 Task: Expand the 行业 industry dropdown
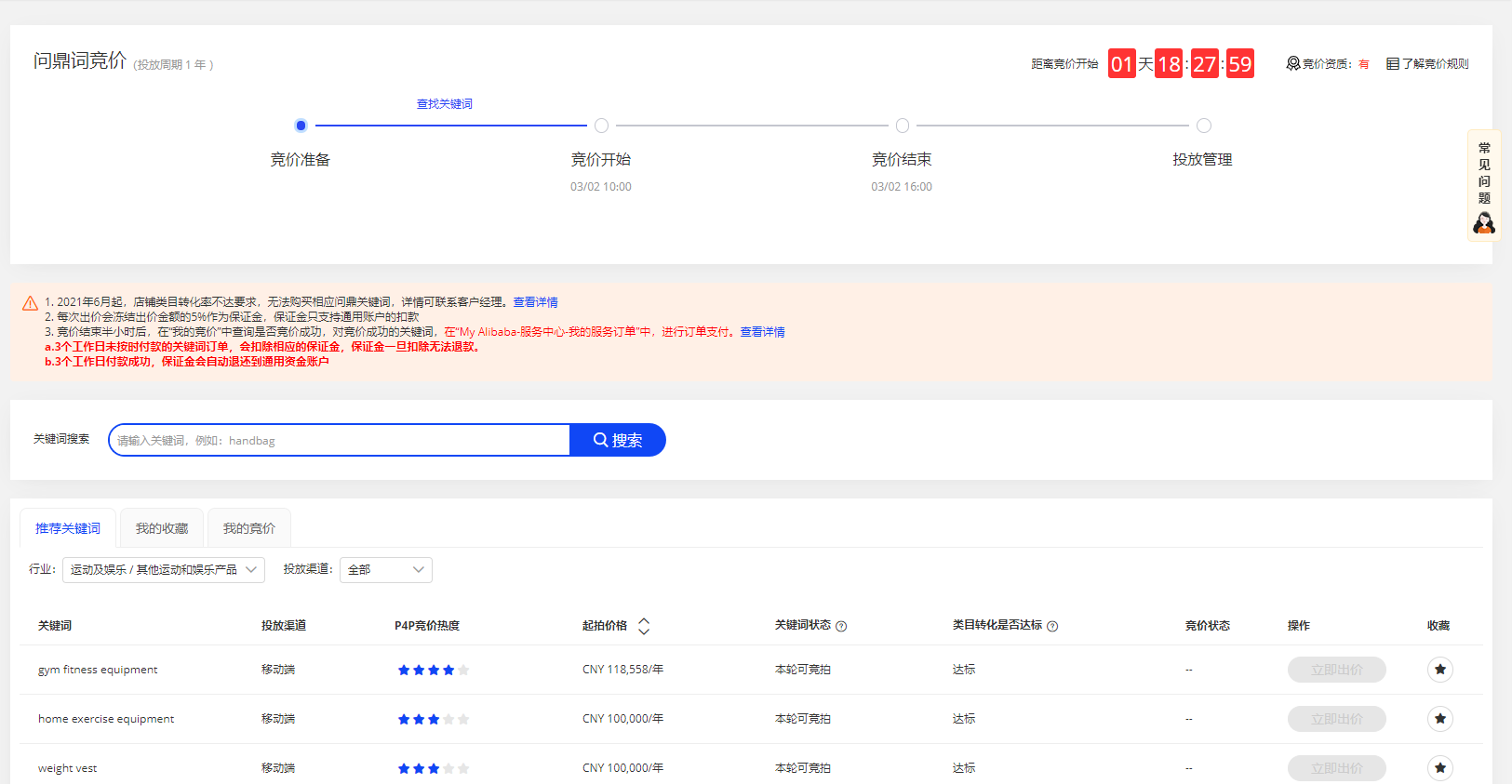[x=164, y=570]
